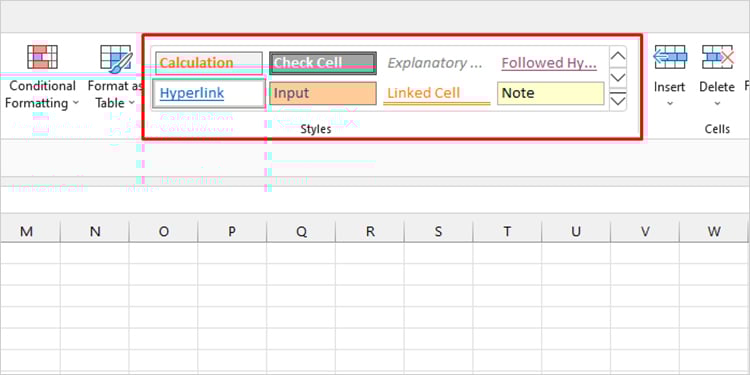Apply the Note cell style
750x375 pixels.
tap(551, 93)
